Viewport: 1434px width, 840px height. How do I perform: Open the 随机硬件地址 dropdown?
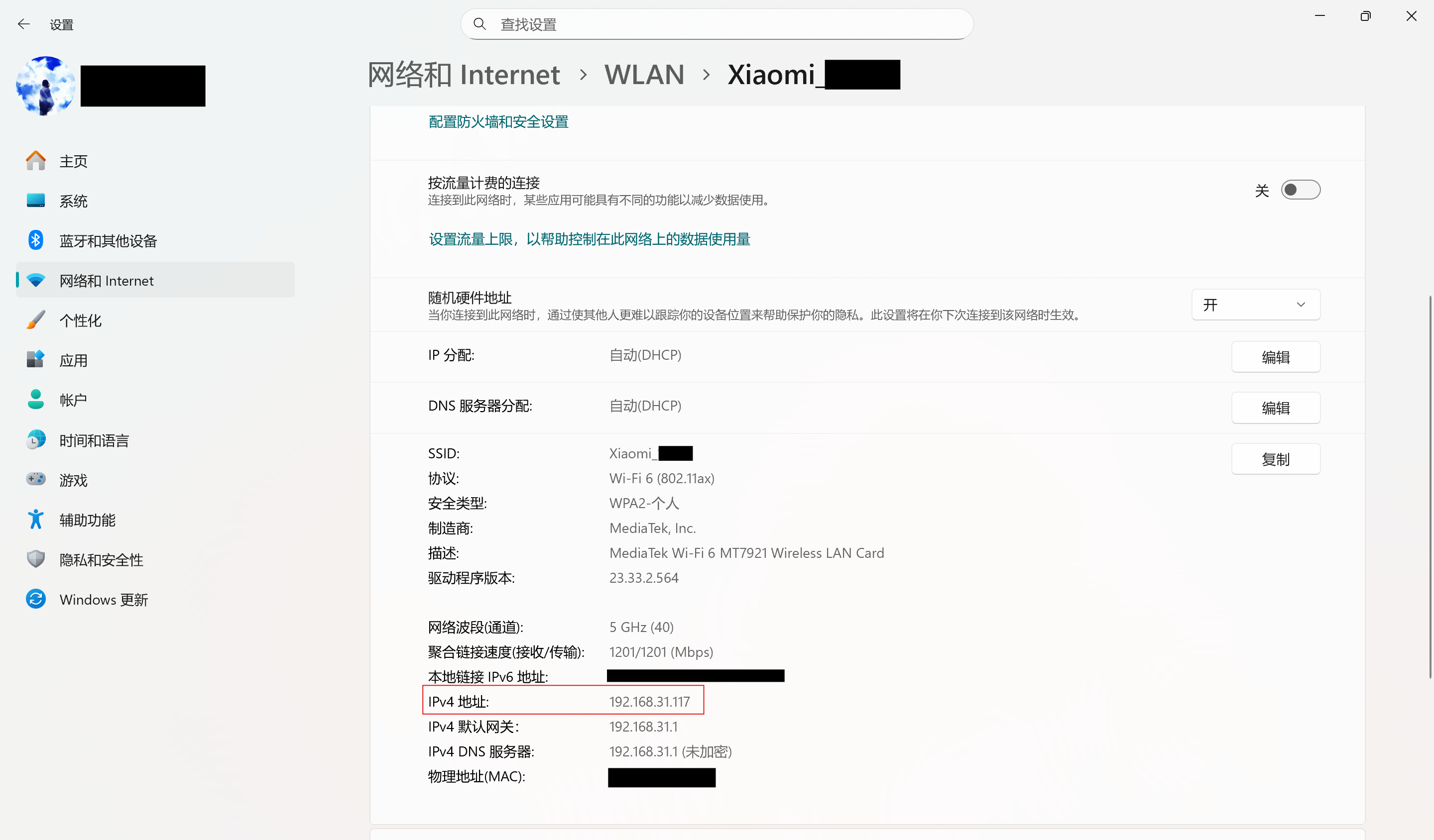click(1255, 305)
